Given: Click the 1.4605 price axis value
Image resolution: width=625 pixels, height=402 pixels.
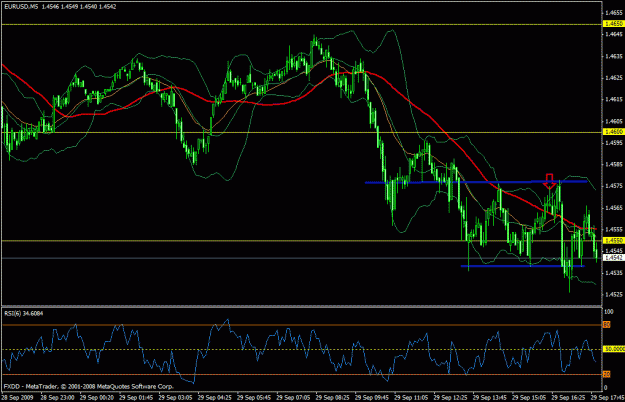Looking at the screenshot, I should tap(613, 121).
